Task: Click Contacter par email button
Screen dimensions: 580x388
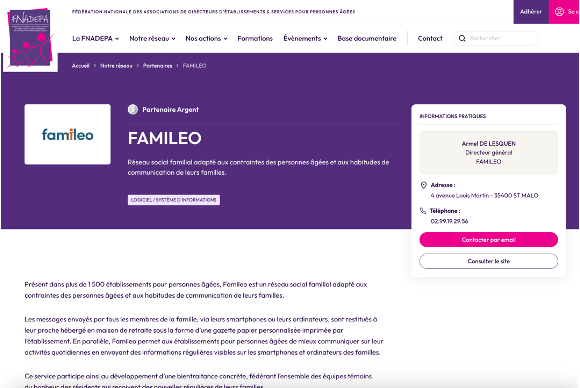Action: pyautogui.click(x=488, y=240)
